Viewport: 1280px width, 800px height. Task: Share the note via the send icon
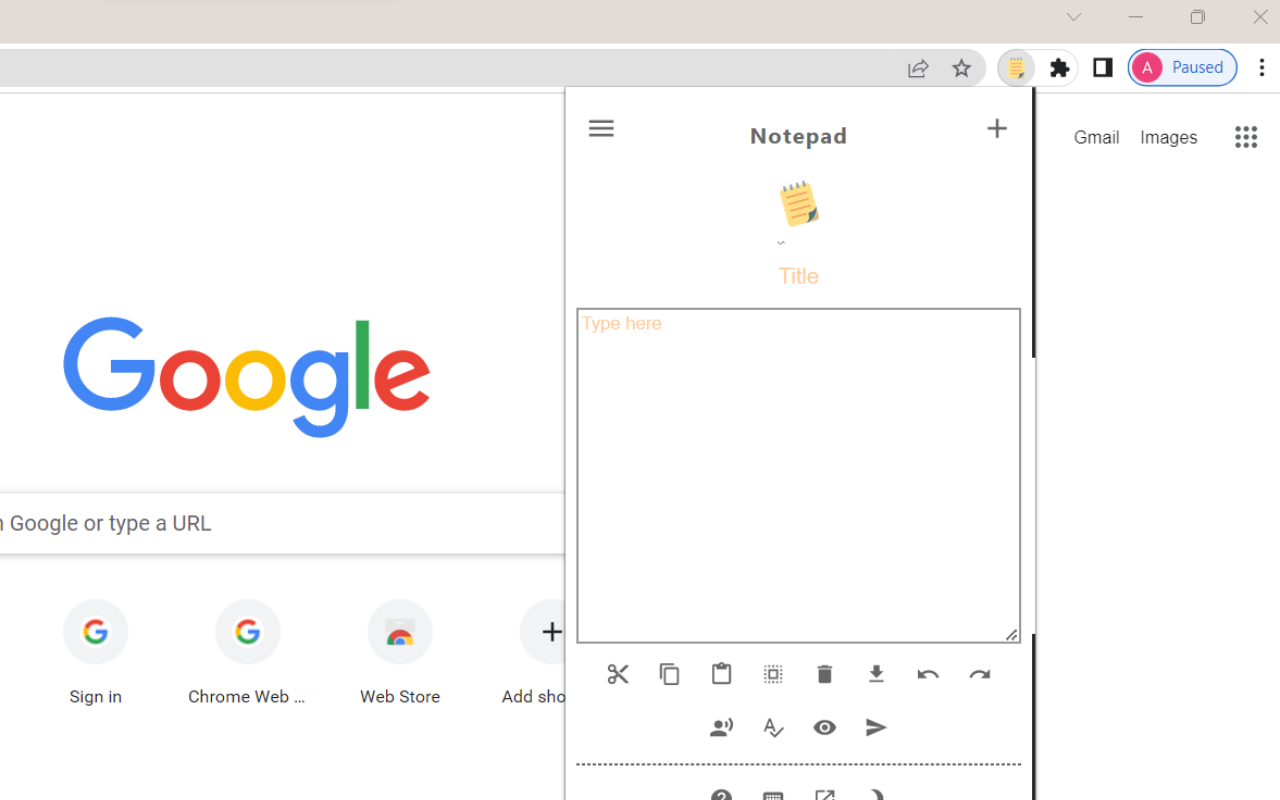coord(876,727)
